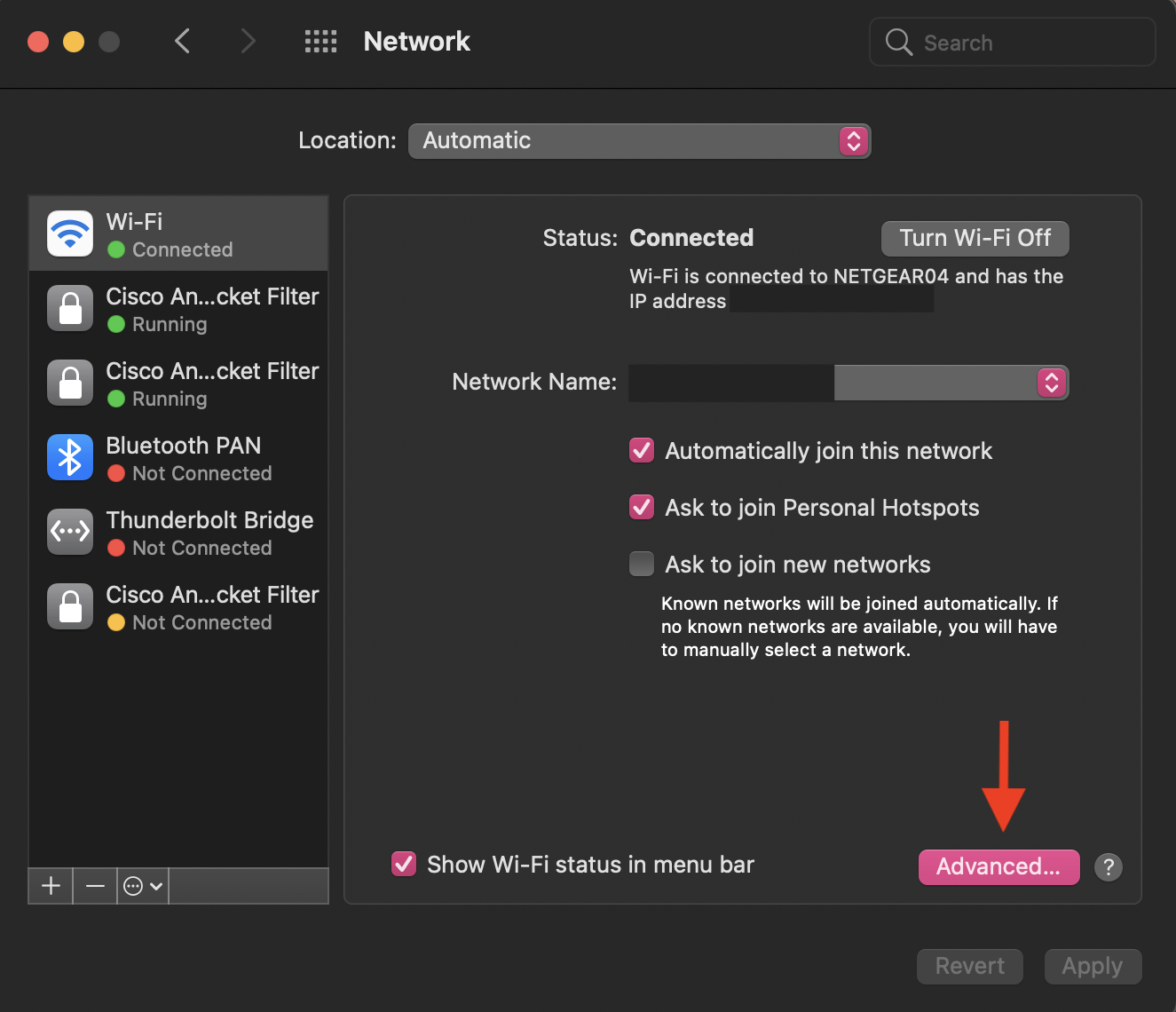Select the Bluetooth PAN icon

(x=70, y=457)
